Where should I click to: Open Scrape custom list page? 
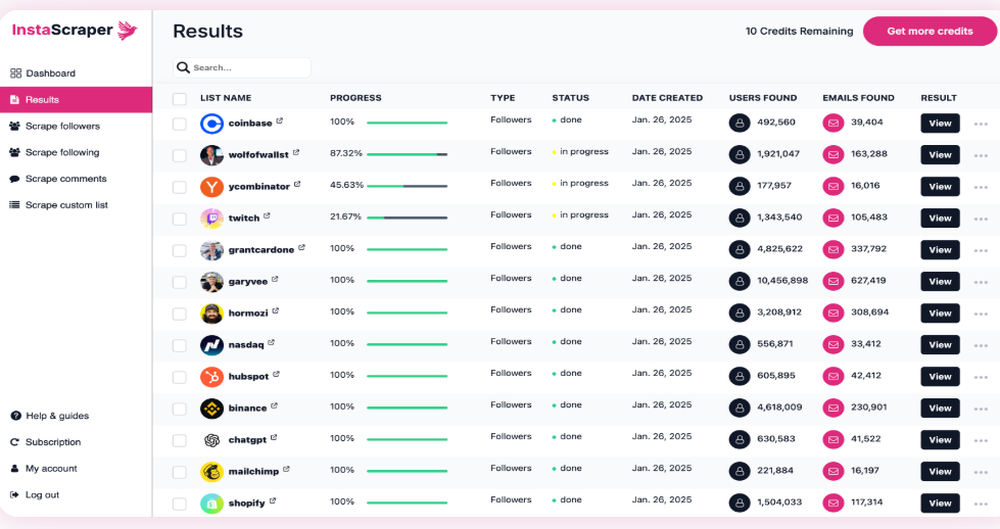point(76,205)
